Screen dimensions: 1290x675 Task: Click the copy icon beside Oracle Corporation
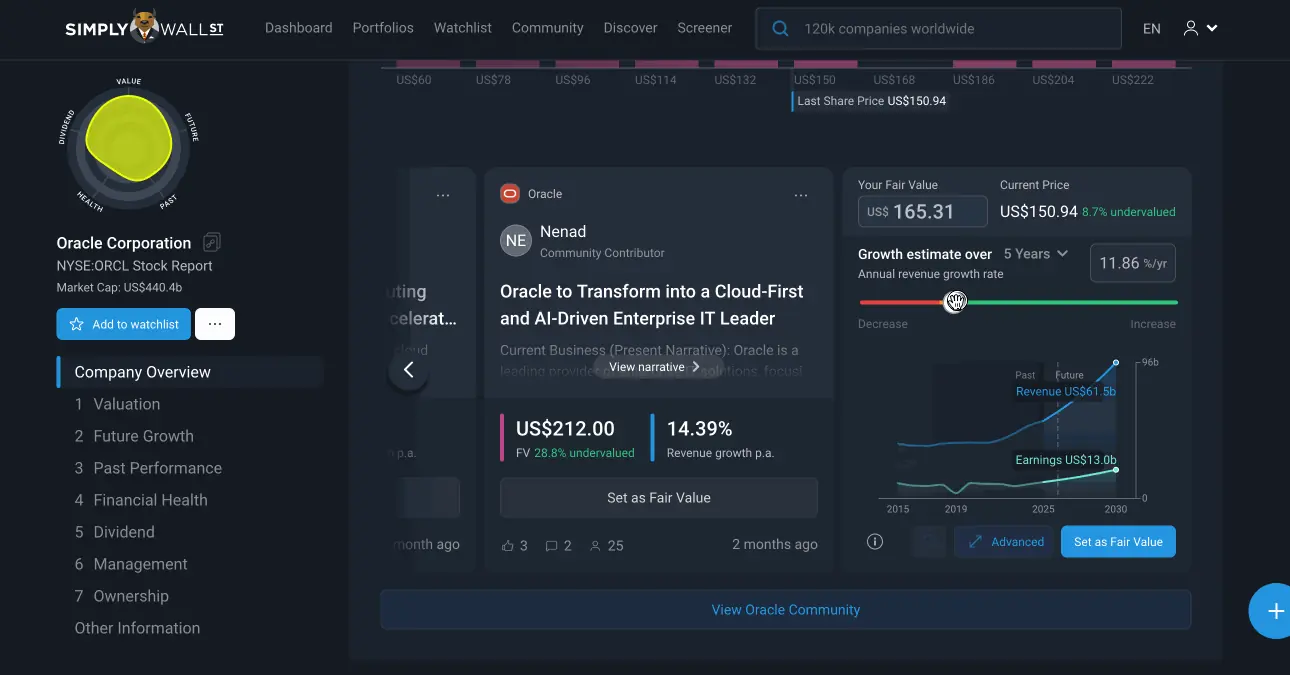click(x=212, y=242)
